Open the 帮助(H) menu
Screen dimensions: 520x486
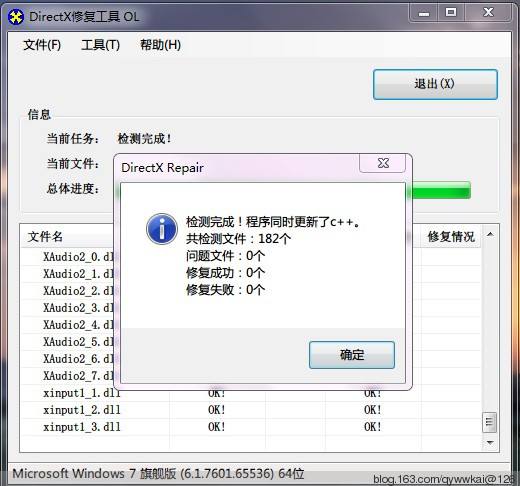point(160,45)
